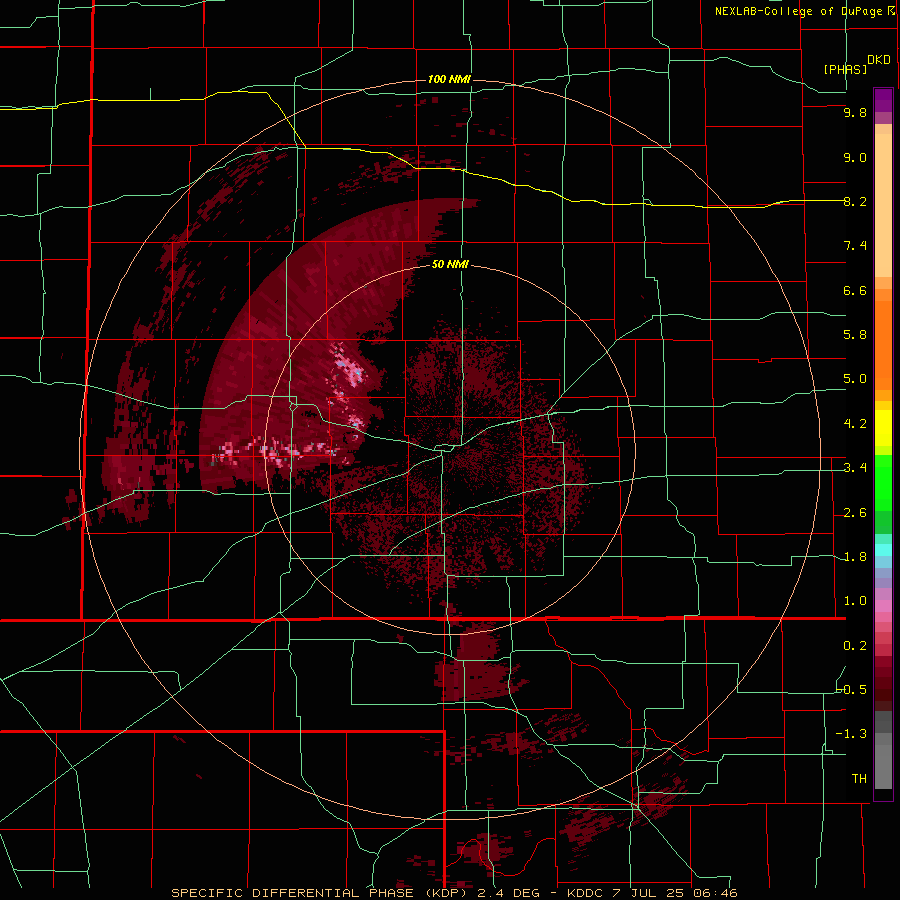Click the "TH" threshold label

[859, 779]
